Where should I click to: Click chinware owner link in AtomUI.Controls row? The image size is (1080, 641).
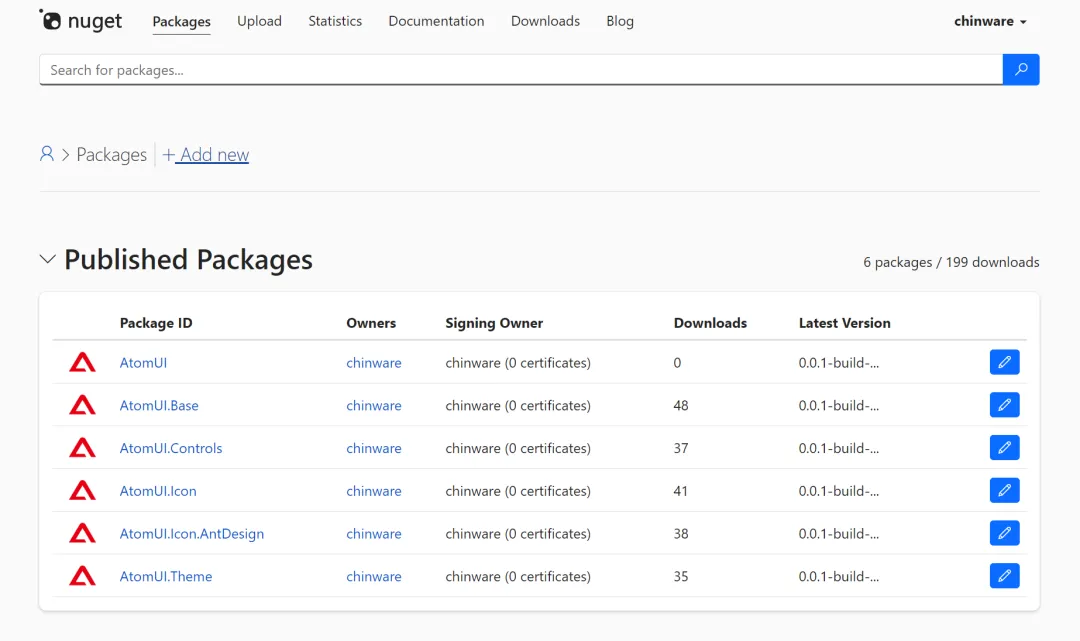(x=373, y=448)
